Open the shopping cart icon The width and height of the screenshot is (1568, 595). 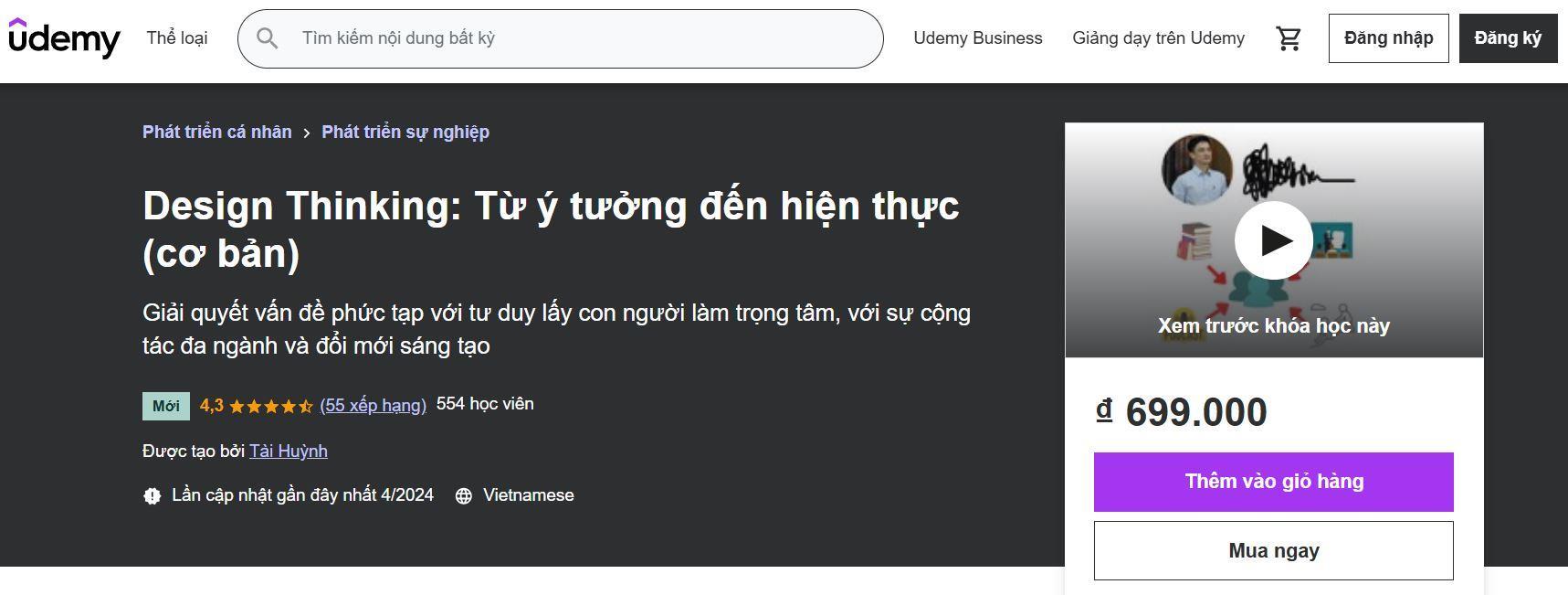tap(1289, 38)
